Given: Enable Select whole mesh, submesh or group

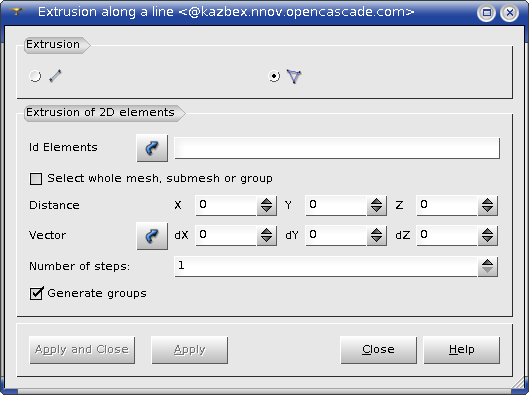Looking at the screenshot, I should tap(36, 179).
